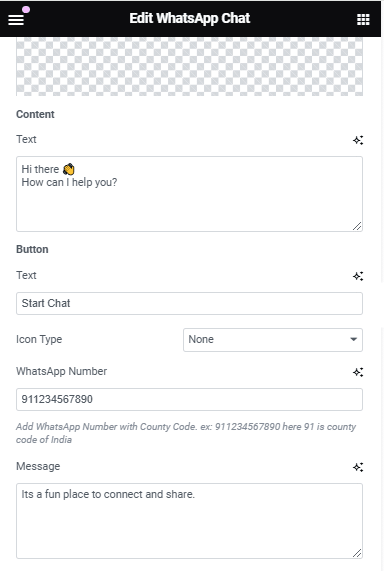The height and width of the screenshot is (571, 384).
Task: Click the 'Icon Type' label
Action: click(x=39, y=339)
